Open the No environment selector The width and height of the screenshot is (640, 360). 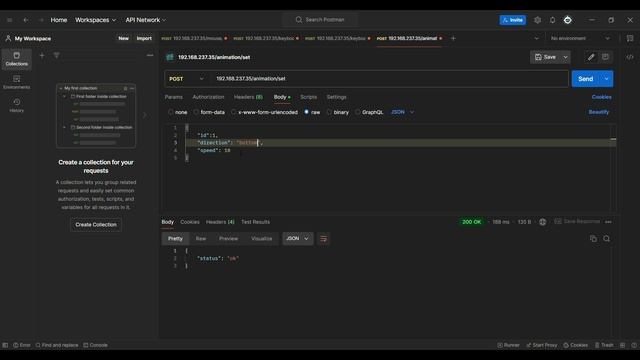tap(580, 38)
